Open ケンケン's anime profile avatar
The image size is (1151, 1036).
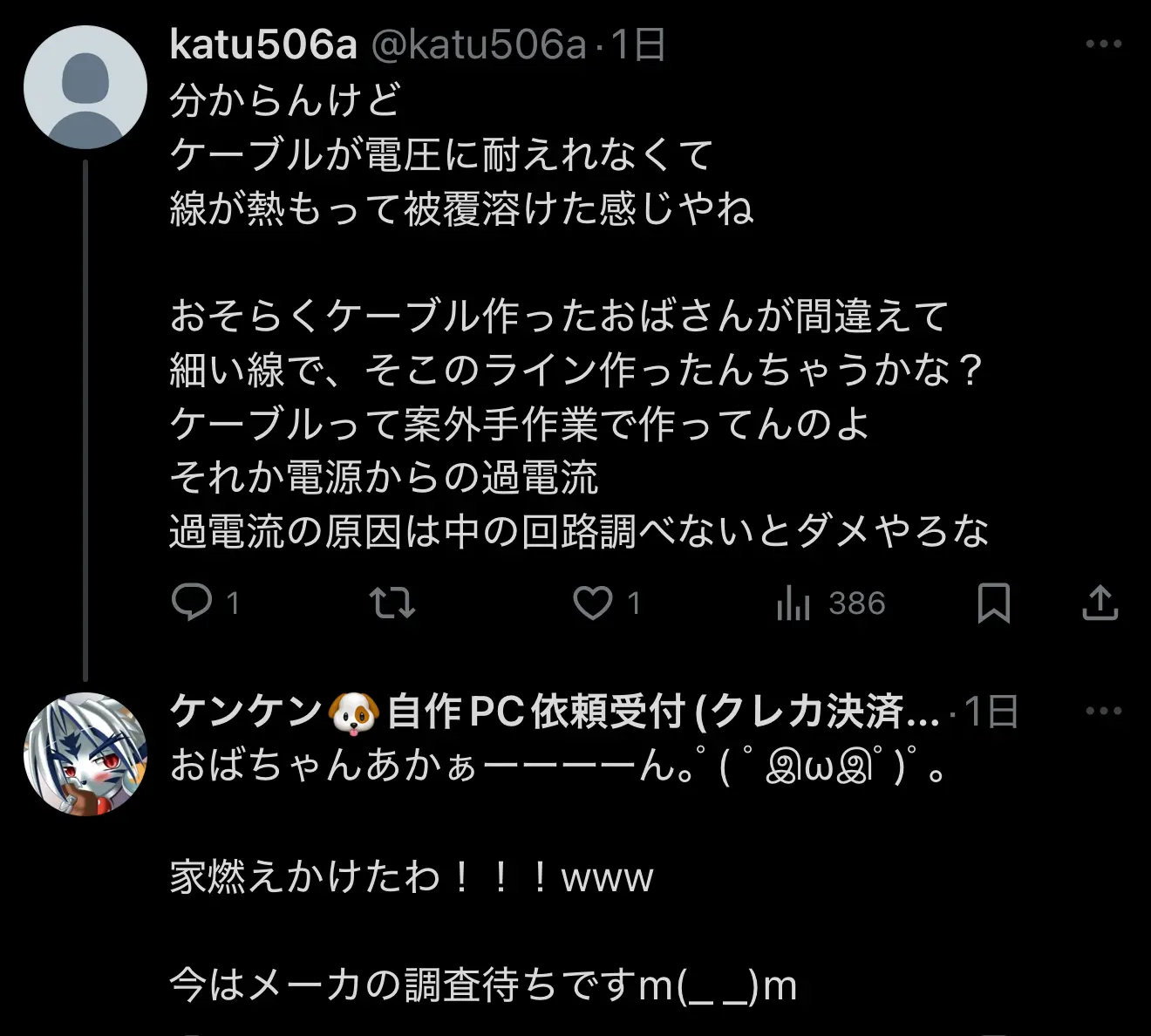85,754
